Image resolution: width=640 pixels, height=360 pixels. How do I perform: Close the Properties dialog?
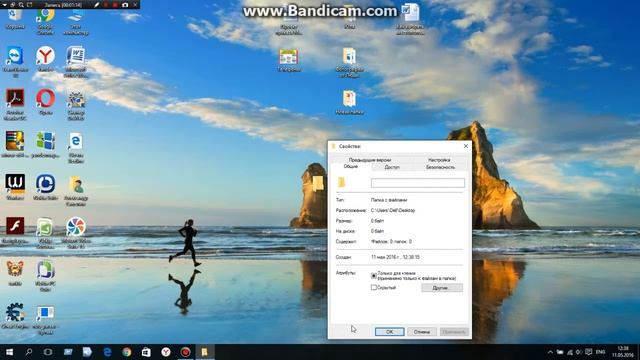(466, 146)
